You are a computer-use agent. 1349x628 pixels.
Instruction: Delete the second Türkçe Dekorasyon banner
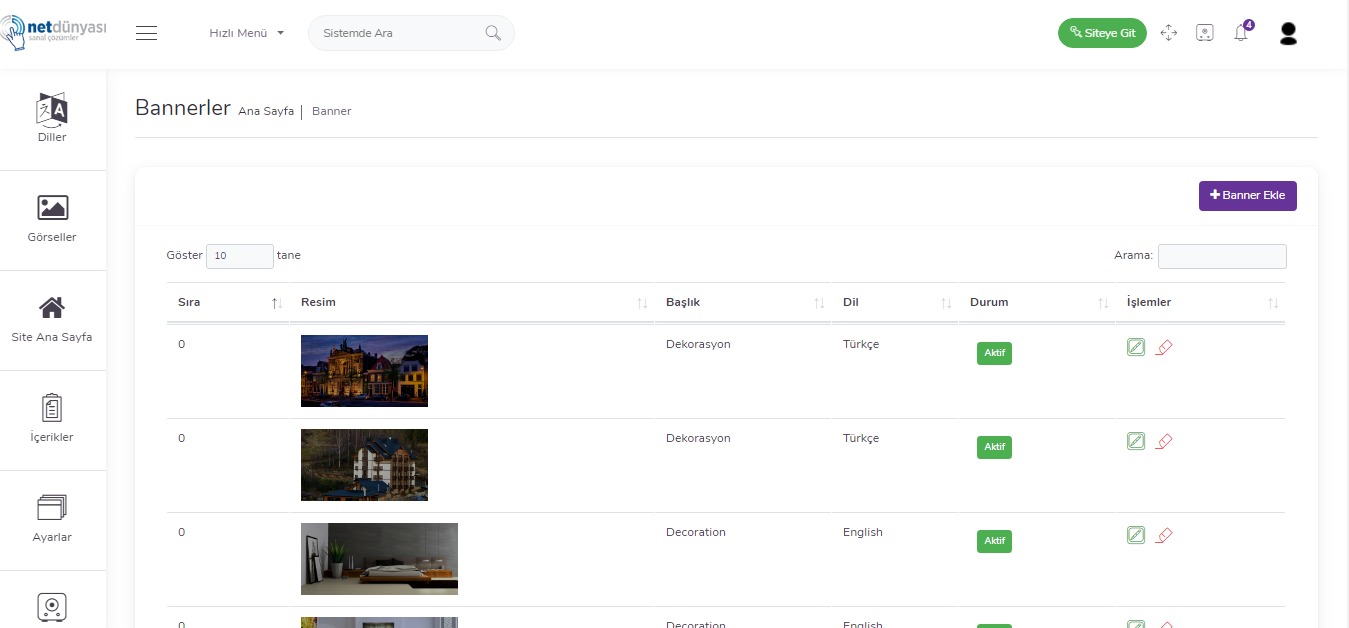click(1164, 441)
